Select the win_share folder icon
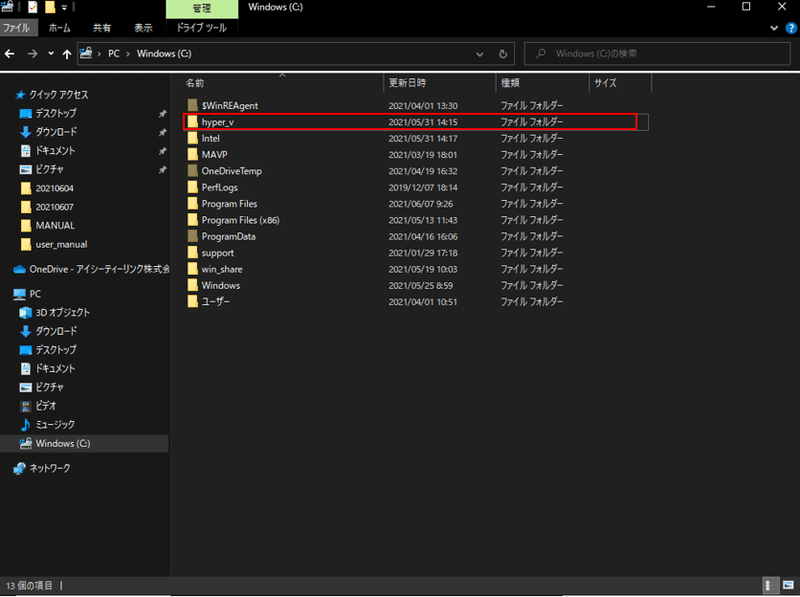 click(x=192, y=269)
